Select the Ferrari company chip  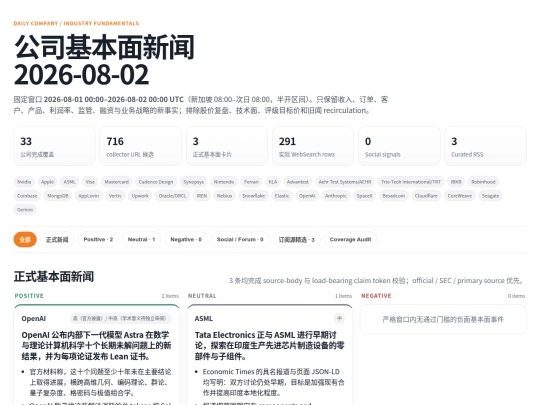pos(251,182)
